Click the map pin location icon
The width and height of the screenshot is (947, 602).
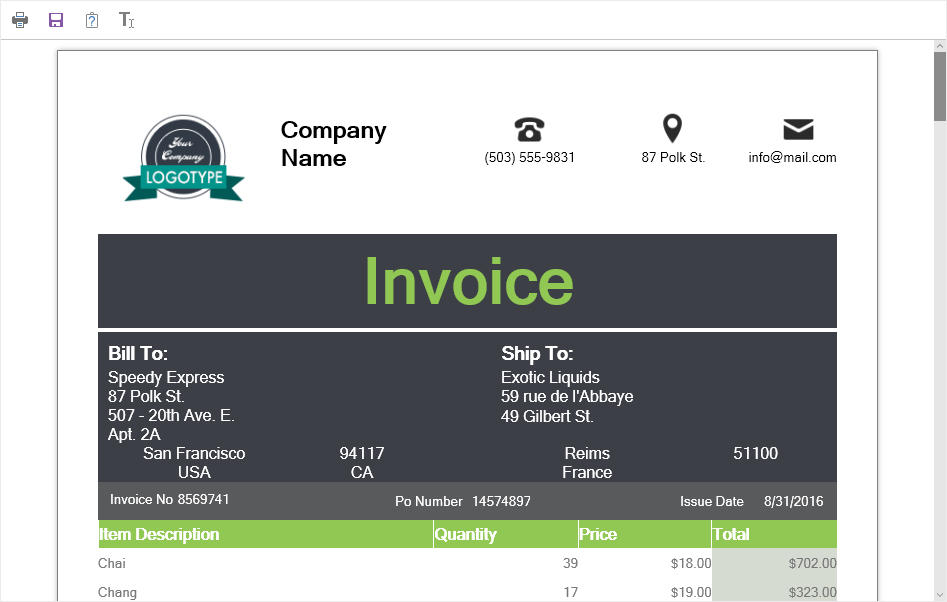(672, 128)
